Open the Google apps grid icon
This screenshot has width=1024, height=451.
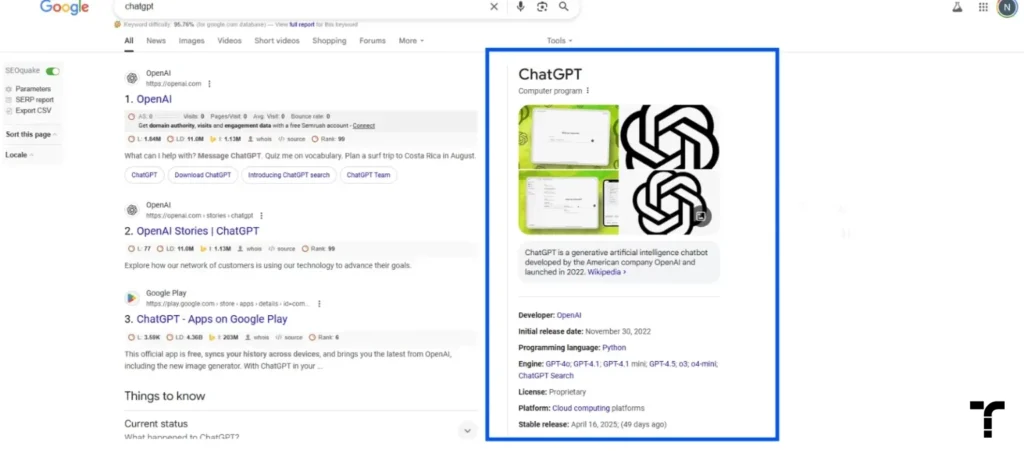click(984, 7)
